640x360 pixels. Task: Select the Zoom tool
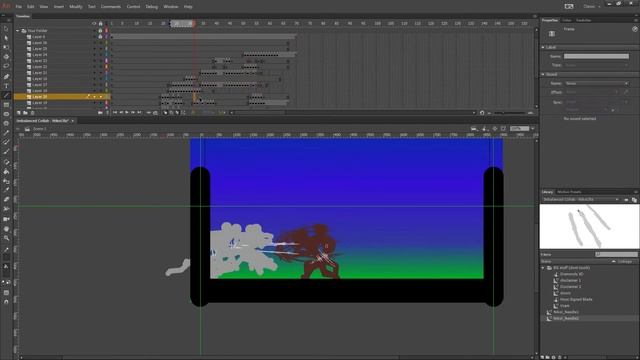click(6, 238)
